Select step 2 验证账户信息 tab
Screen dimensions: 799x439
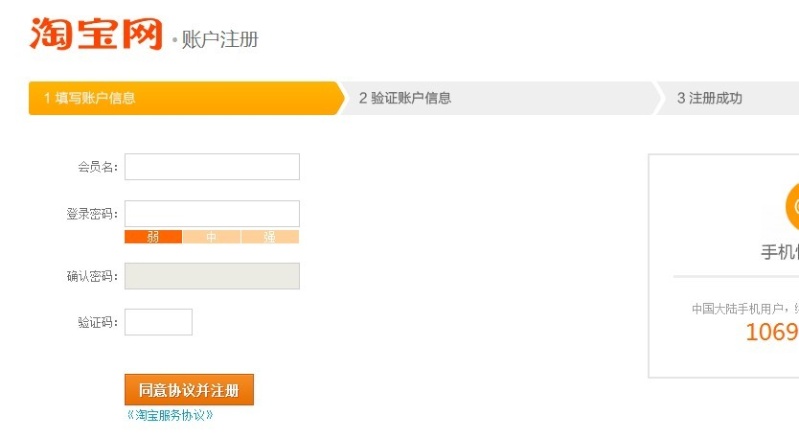tap(499, 98)
